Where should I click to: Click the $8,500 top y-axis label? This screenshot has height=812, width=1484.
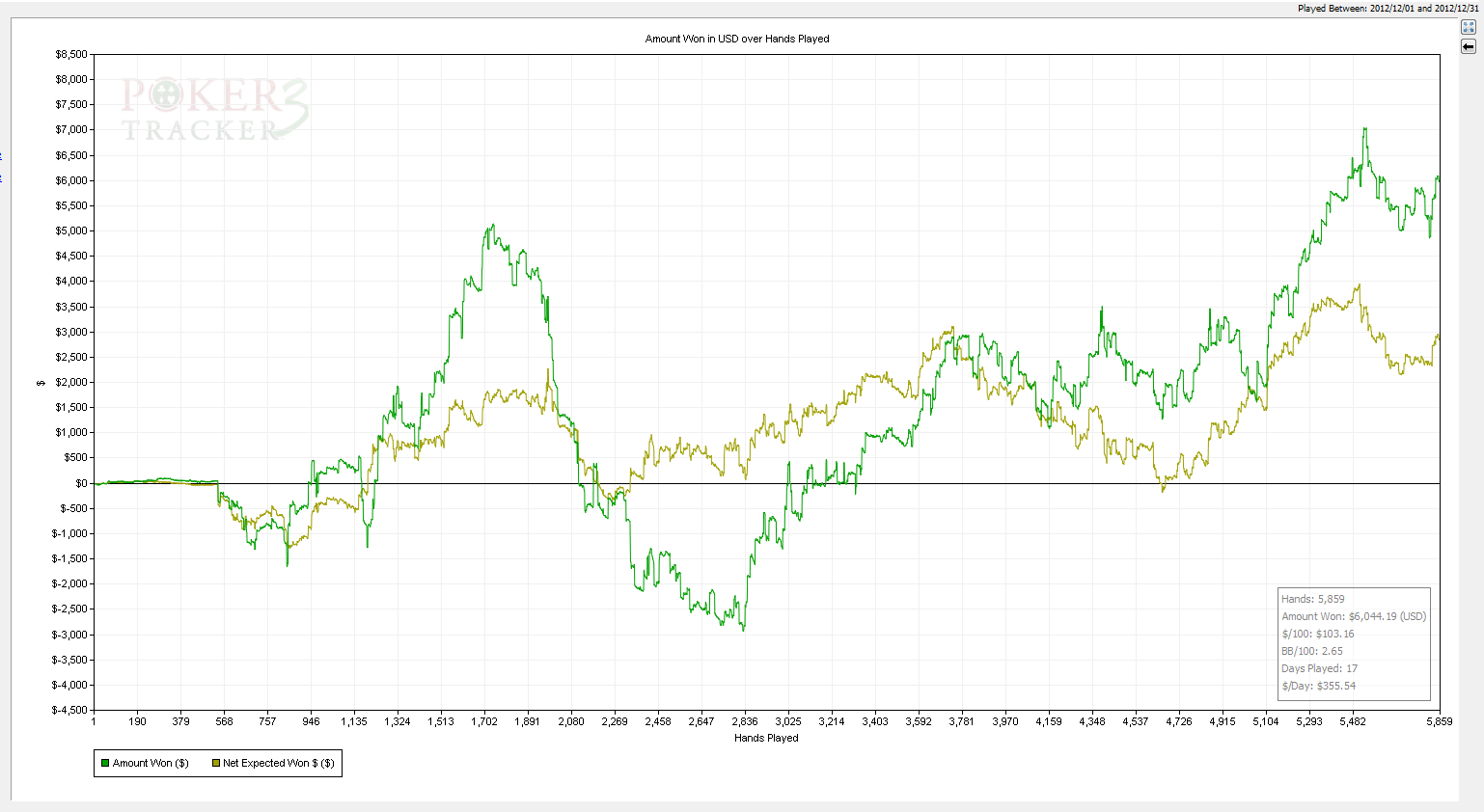click(70, 55)
